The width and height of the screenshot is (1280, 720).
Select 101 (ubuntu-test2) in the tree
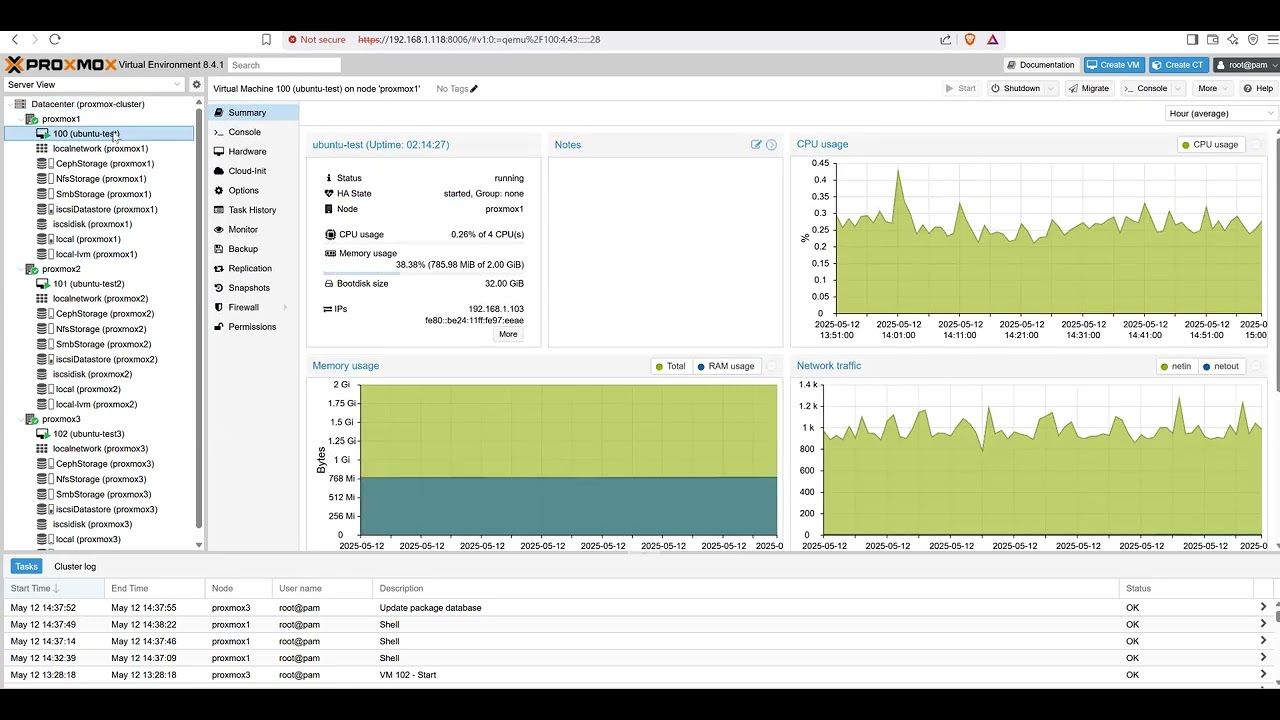[x=88, y=284]
